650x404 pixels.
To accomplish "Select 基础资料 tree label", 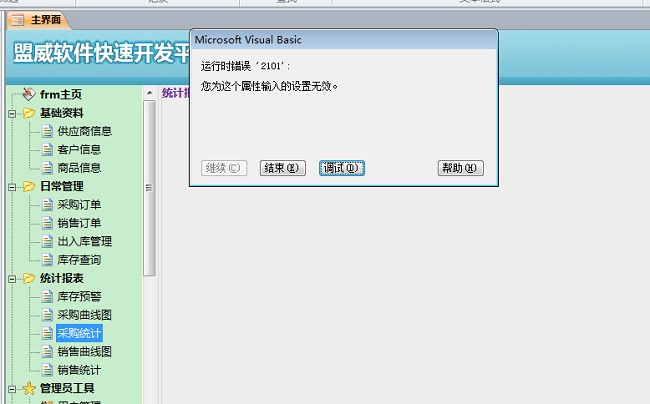I will click(x=62, y=113).
